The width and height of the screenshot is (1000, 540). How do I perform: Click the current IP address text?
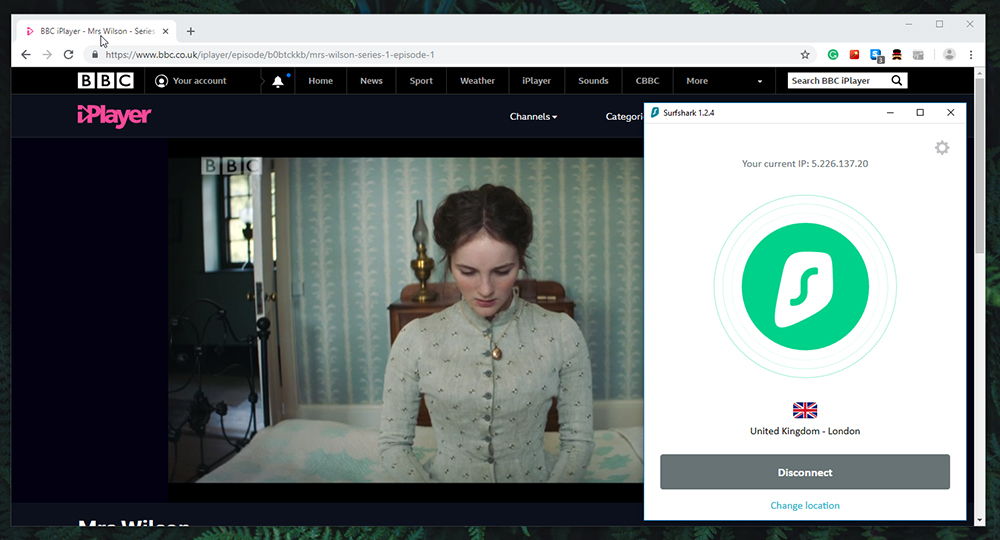click(x=805, y=164)
